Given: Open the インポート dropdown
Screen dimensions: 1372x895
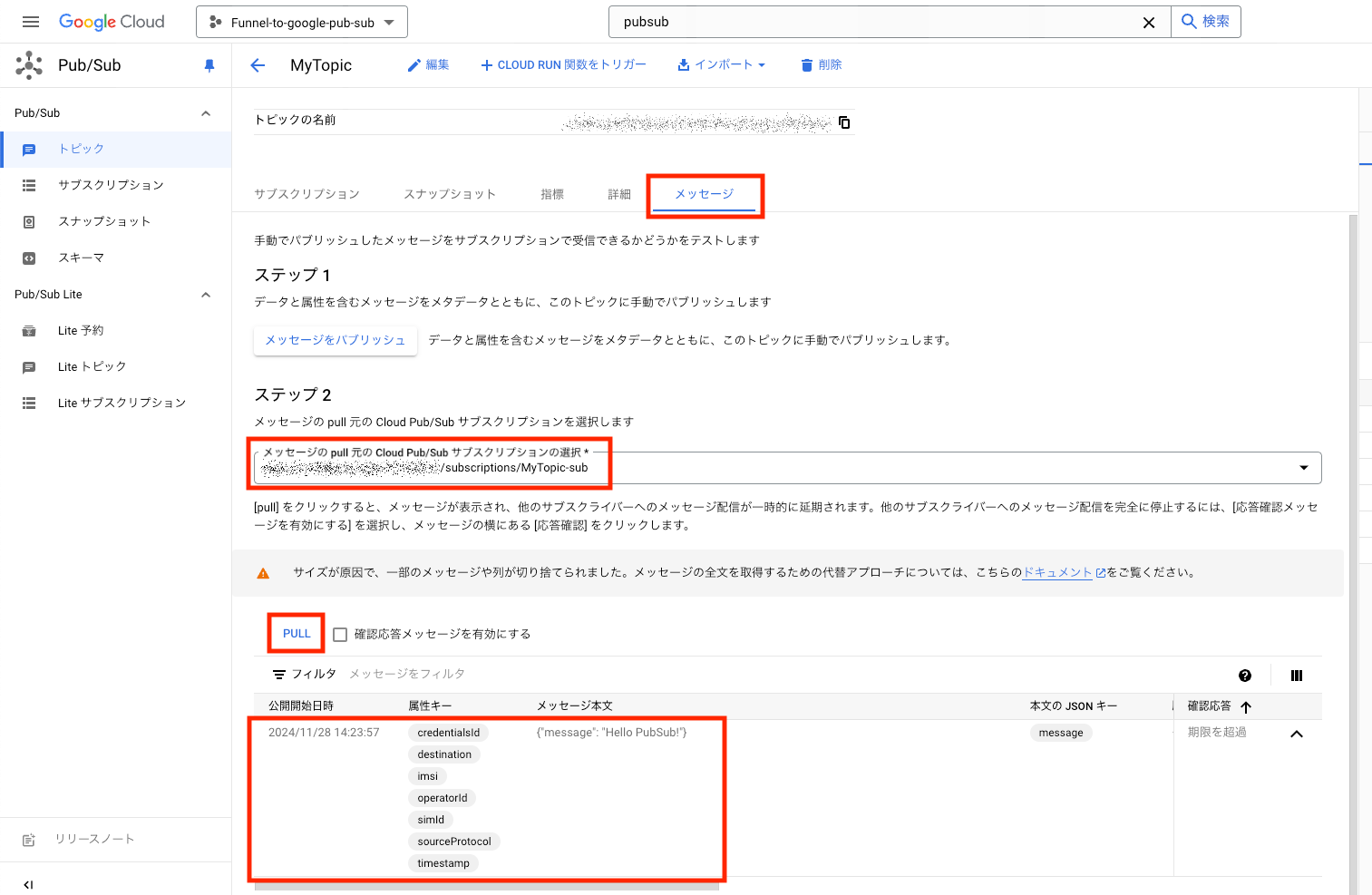Looking at the screenshot, I should [x=722, y=65].
